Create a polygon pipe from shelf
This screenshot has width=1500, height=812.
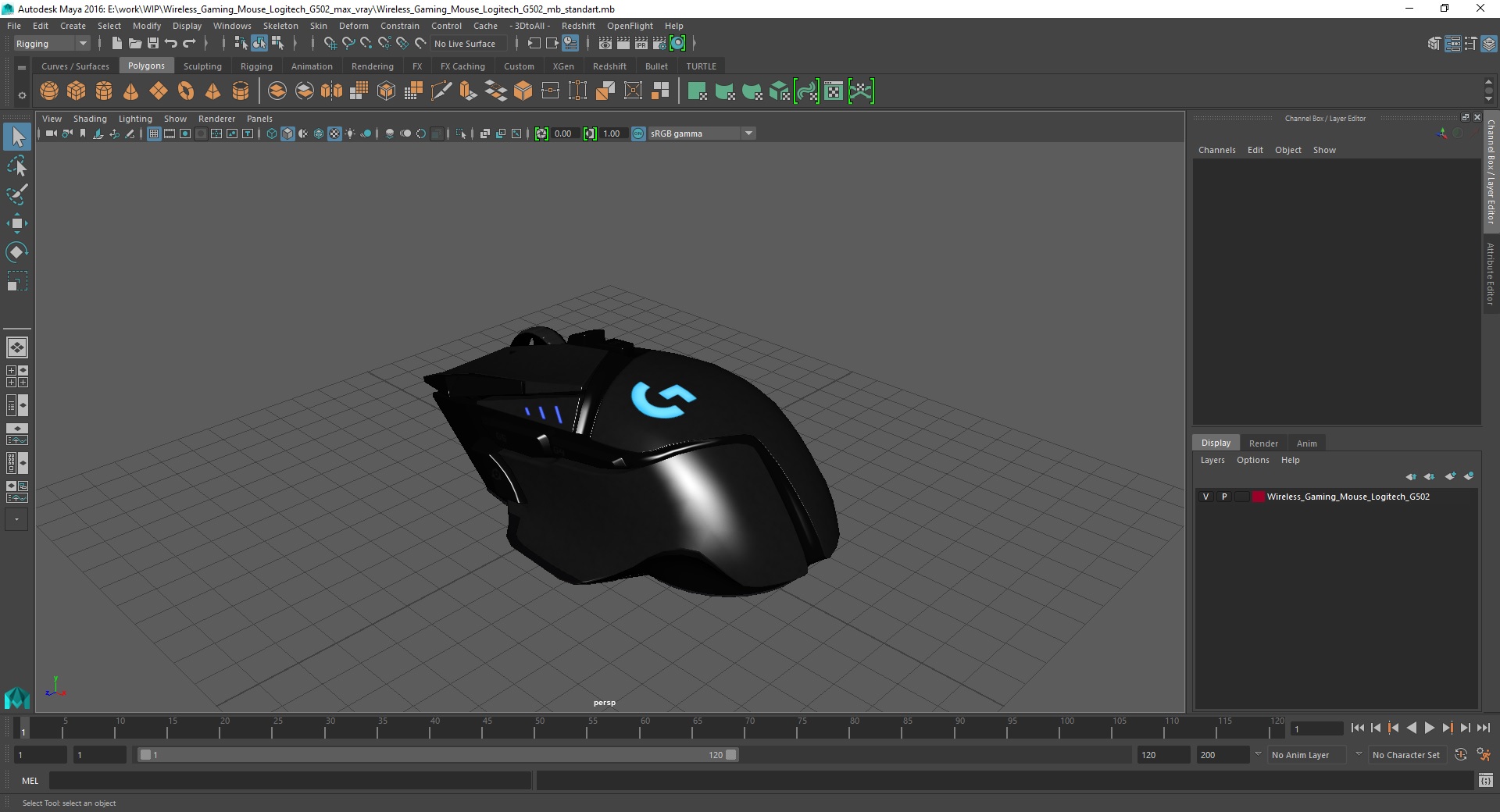click(241, 91)
